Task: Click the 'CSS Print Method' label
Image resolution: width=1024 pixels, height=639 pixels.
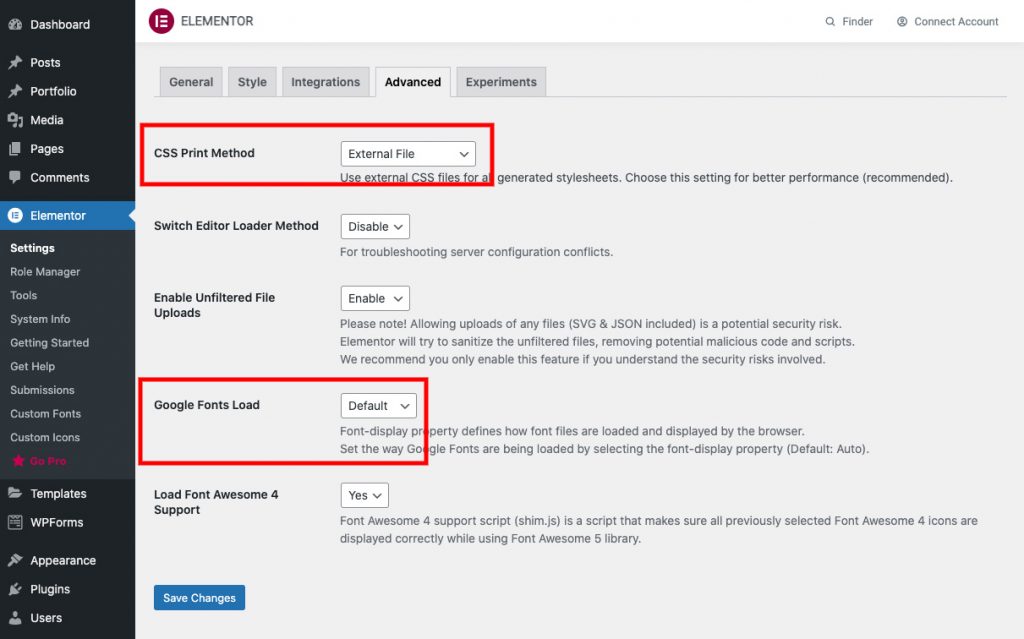Action: pyautogui.click(x=204, y=153)
